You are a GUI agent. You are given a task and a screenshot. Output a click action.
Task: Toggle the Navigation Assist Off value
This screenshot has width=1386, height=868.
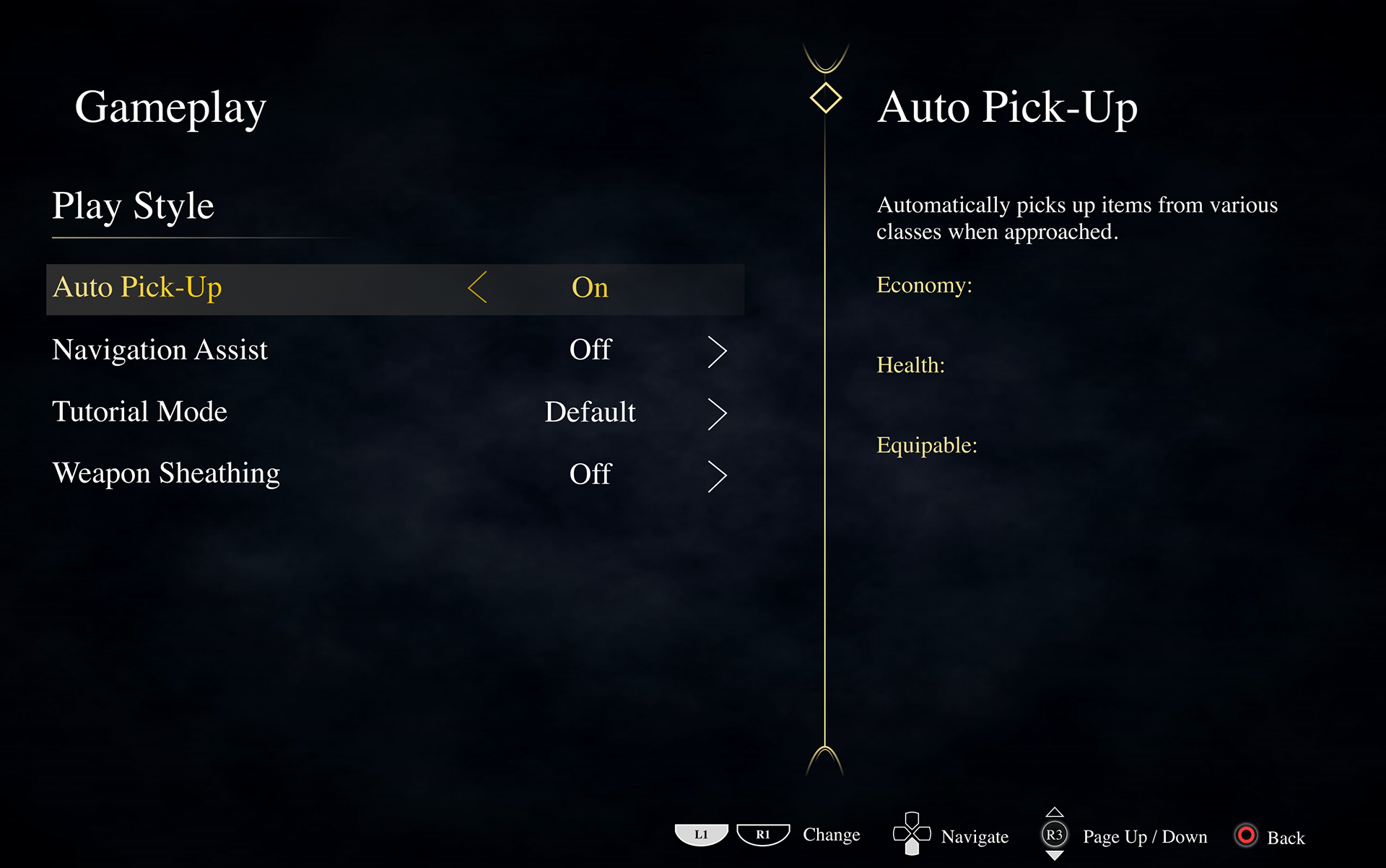(x=590, y=350)
